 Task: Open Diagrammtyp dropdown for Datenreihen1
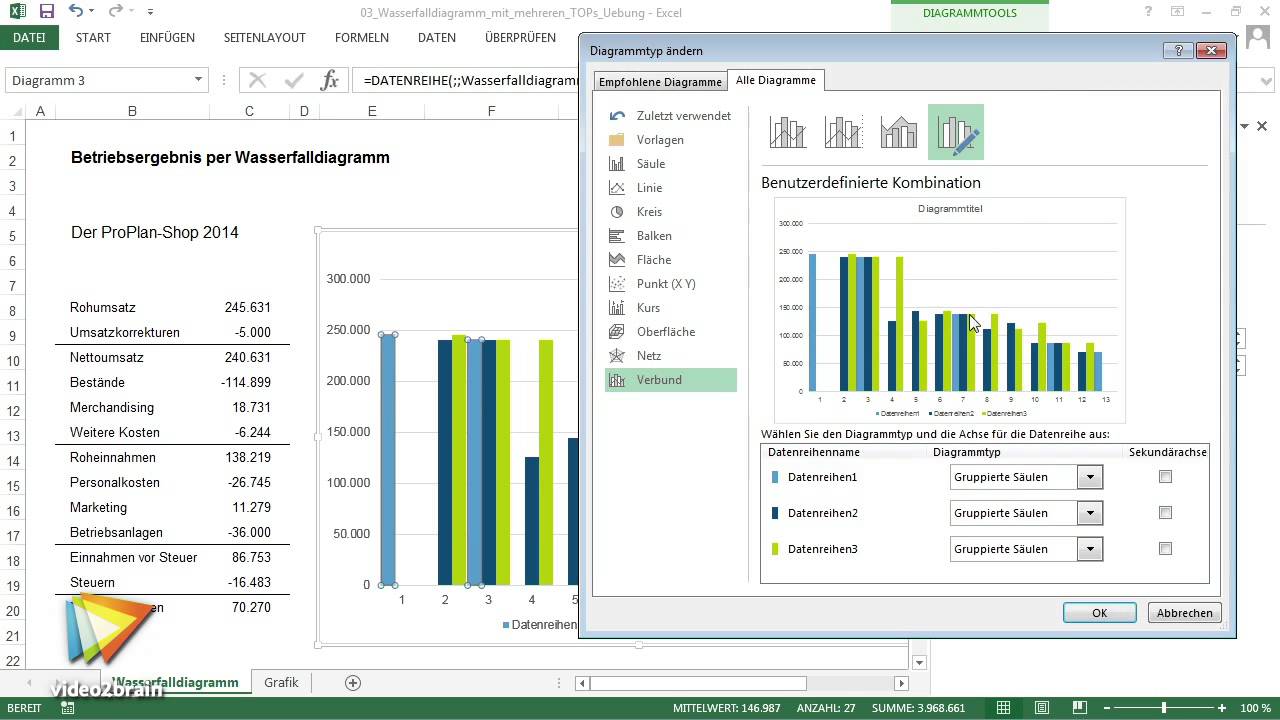pos(1090,477)
